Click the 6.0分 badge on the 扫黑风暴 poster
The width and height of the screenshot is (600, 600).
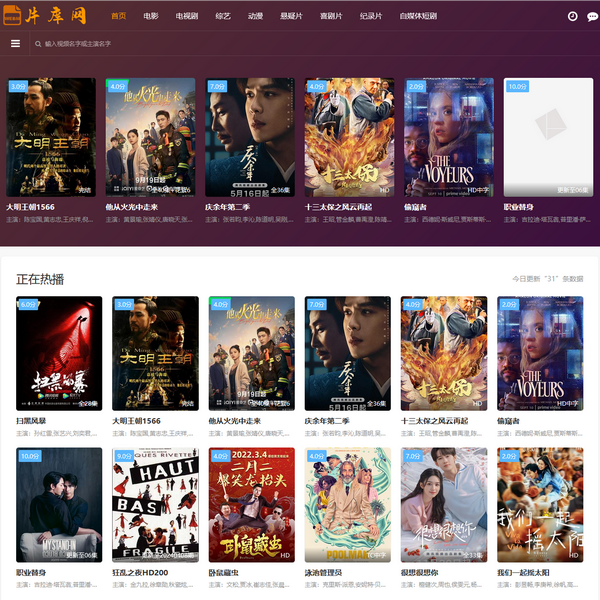coord(27,304)
